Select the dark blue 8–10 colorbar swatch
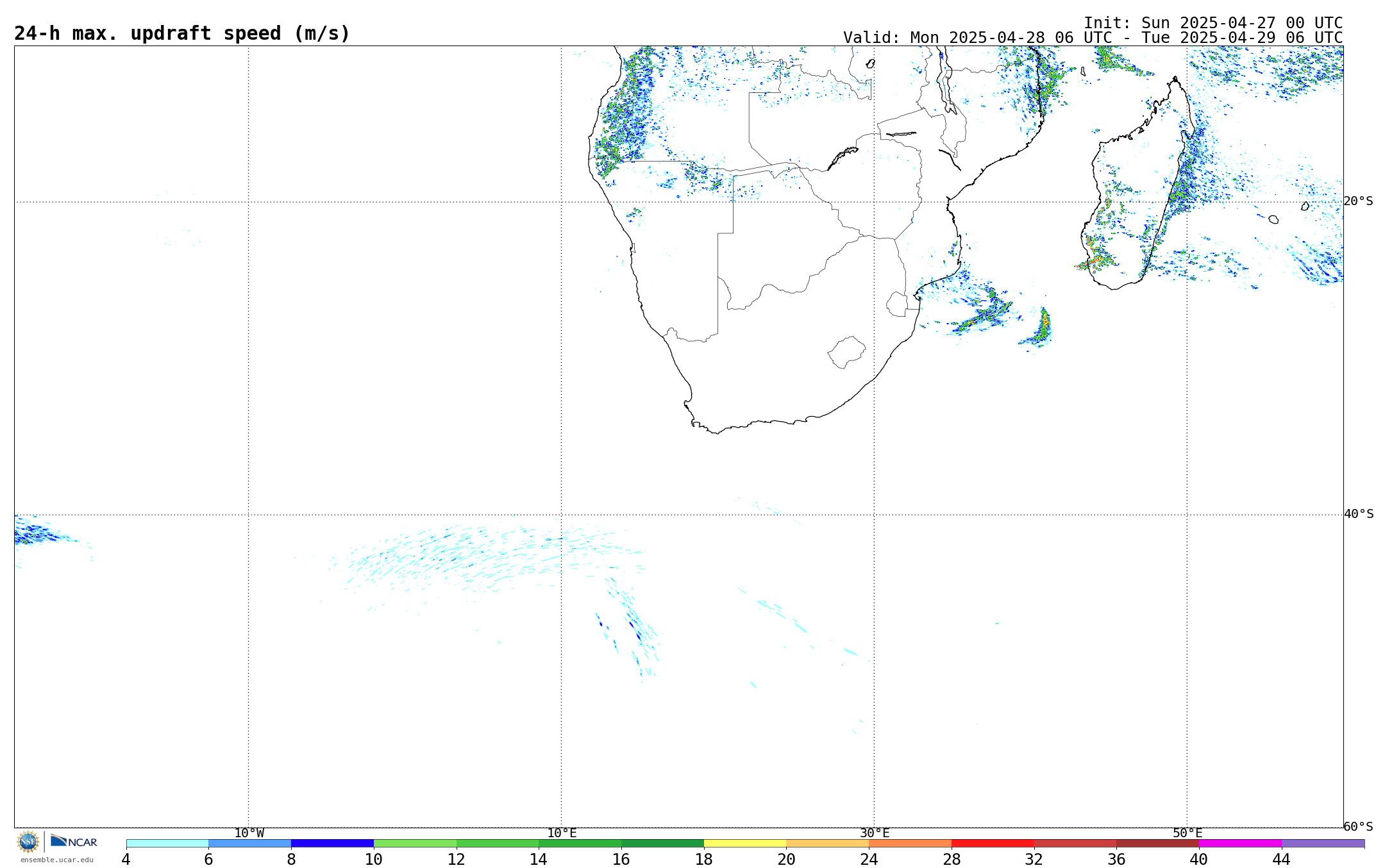Viewport: 1385px width, 868px height. coord(332,844)
